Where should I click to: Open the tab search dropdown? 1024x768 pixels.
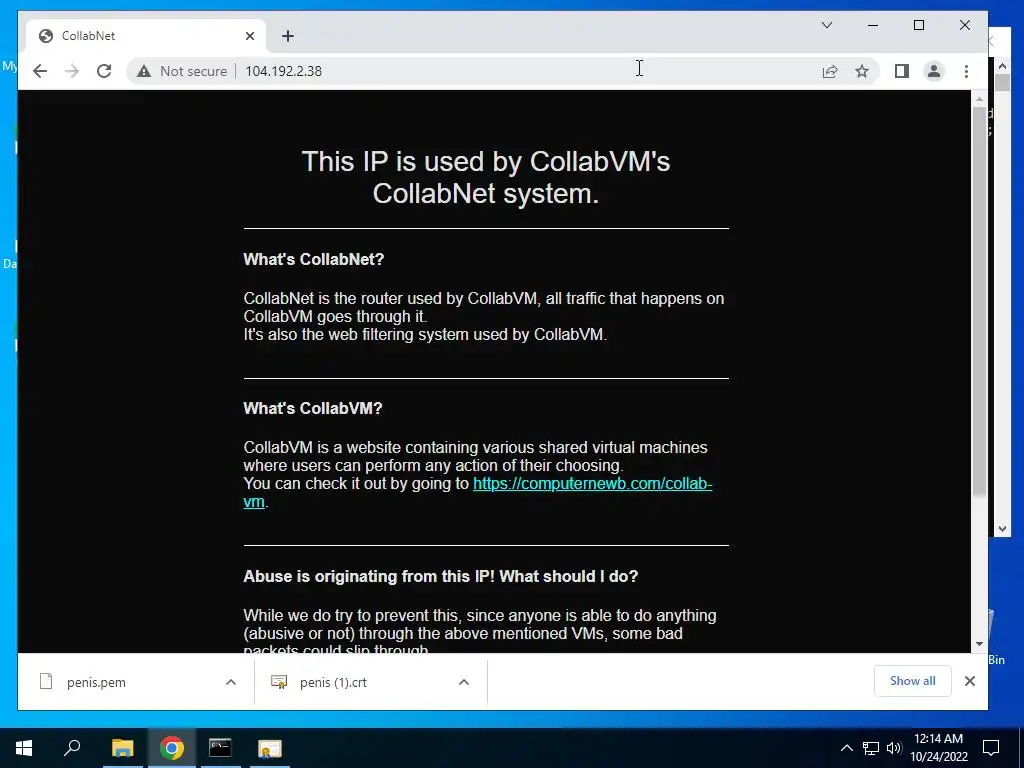[x=827, y=25]
